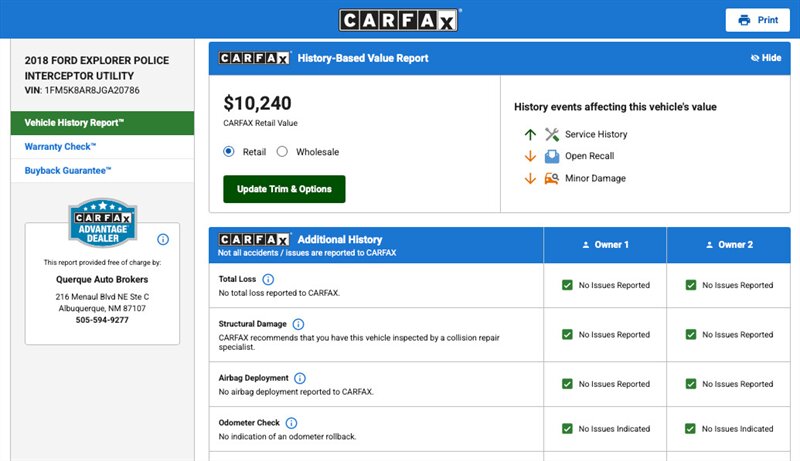Hide the History-Based Value Report
The height and width of the screenshot is (461, 800).
pos(765,58)
